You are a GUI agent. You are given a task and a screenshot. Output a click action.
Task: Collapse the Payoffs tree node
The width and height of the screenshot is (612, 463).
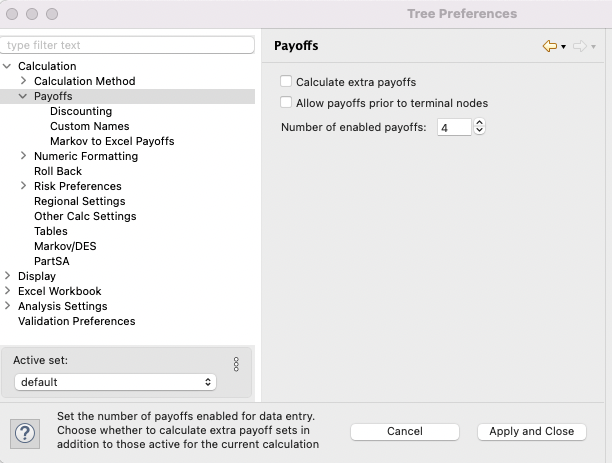tap(23, 96)
